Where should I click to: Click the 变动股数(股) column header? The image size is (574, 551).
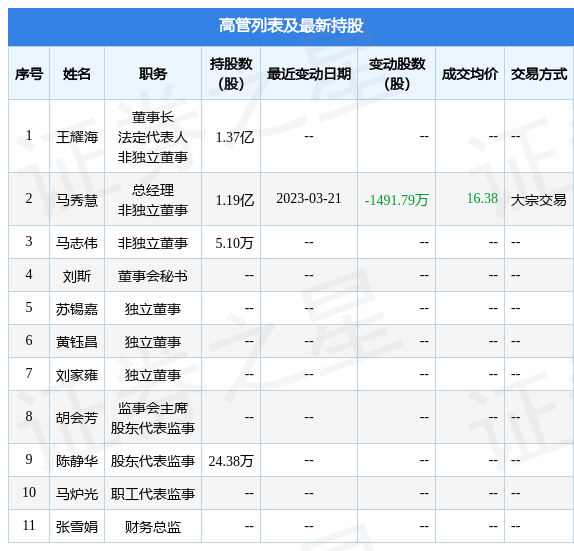397,74
